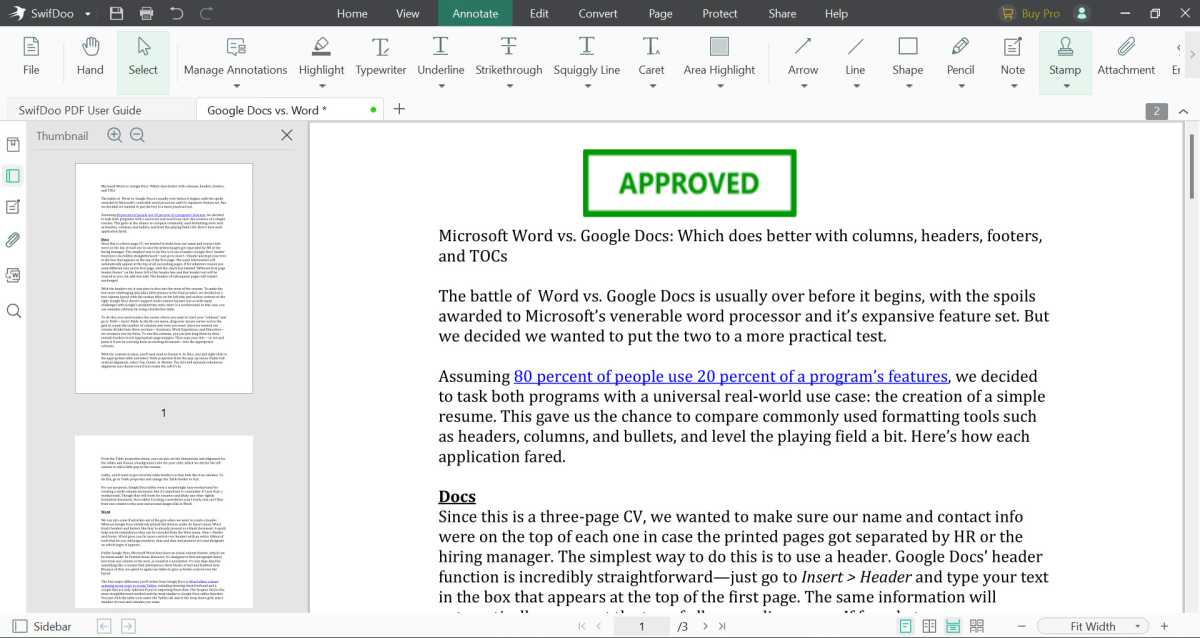Collapse the ribbon with the chevron

click(1184, 110)
